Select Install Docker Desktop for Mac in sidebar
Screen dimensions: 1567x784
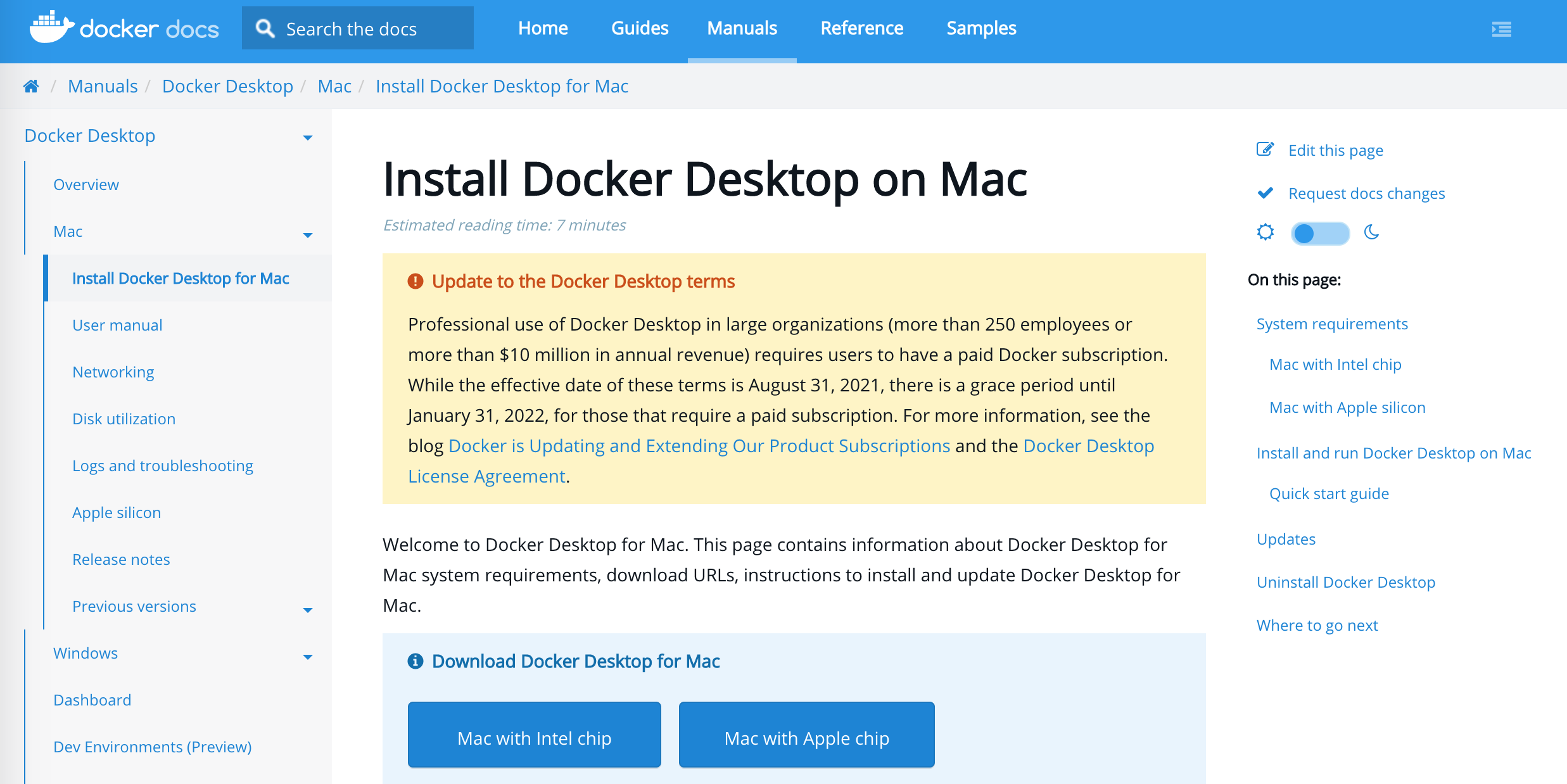[x=181, y=278]
